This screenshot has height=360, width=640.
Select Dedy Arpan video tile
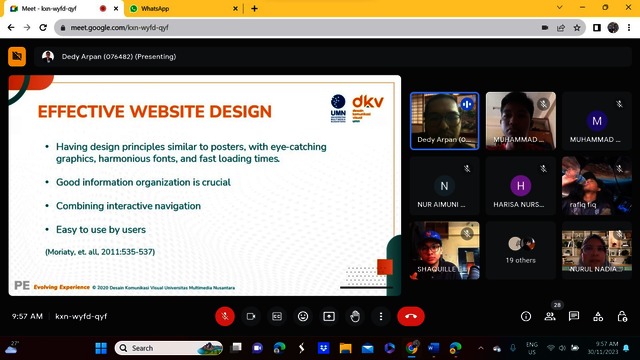(444, 121)
